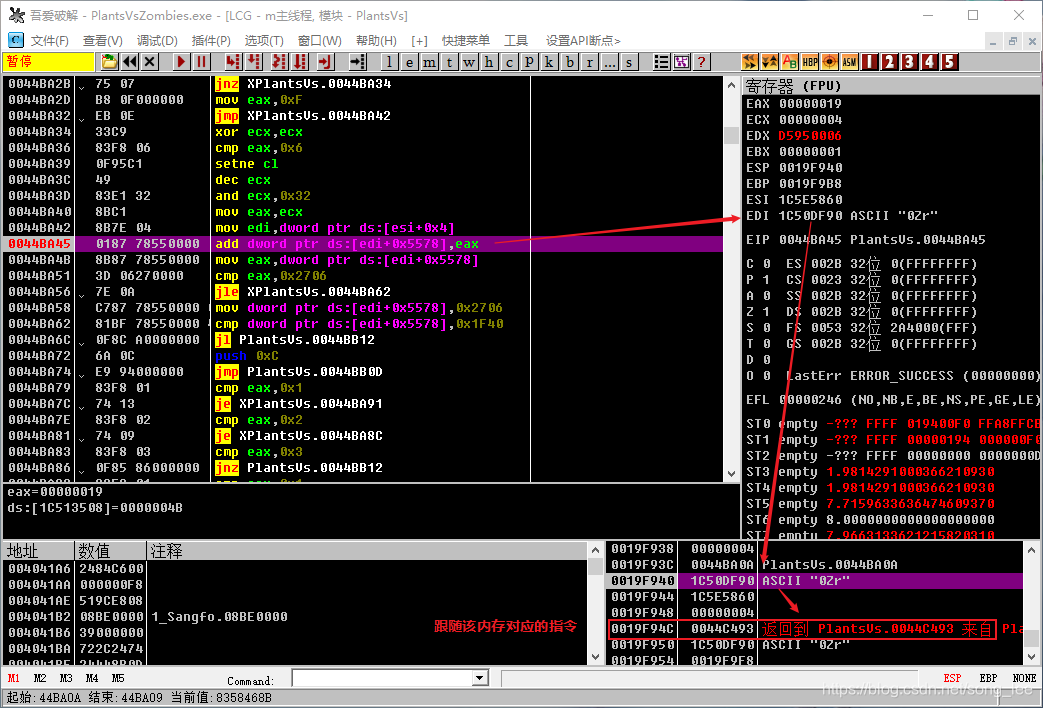Screen dimensions: 1043x708
Task: Go to address in disassembler
Action: pyautogui.click(x=358, y=62)
